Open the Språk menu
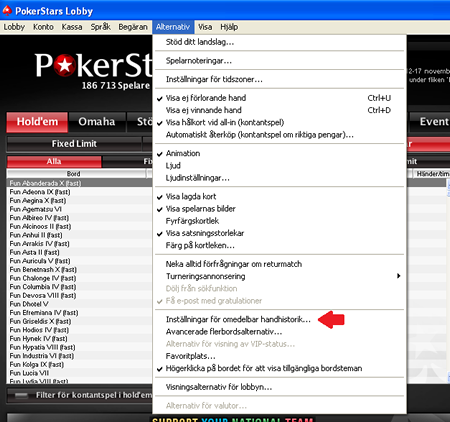Screen dimensions: 450x422 point(101,27)
